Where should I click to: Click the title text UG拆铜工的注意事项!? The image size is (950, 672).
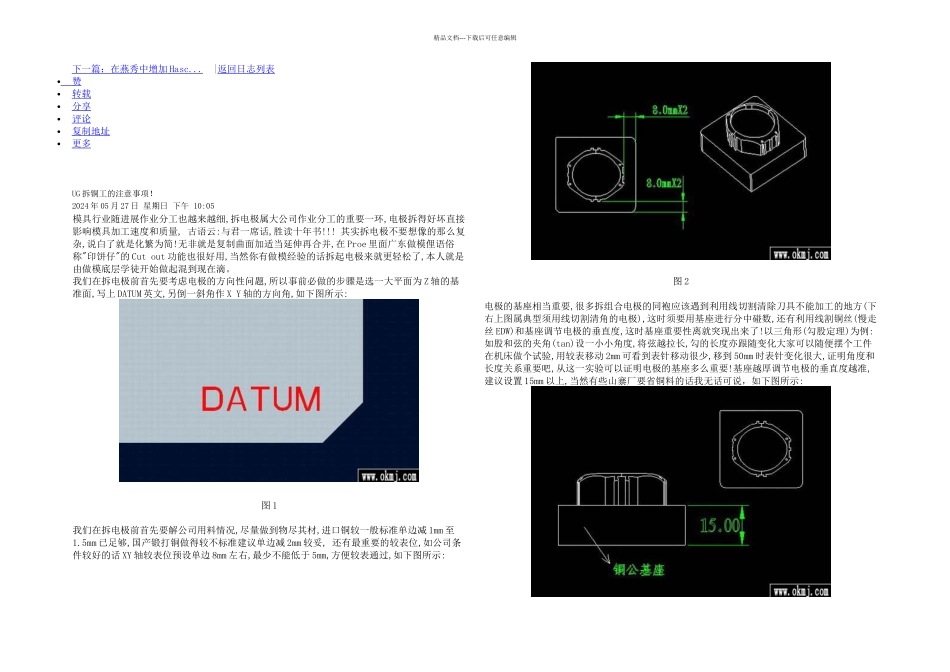coord(113,193)
